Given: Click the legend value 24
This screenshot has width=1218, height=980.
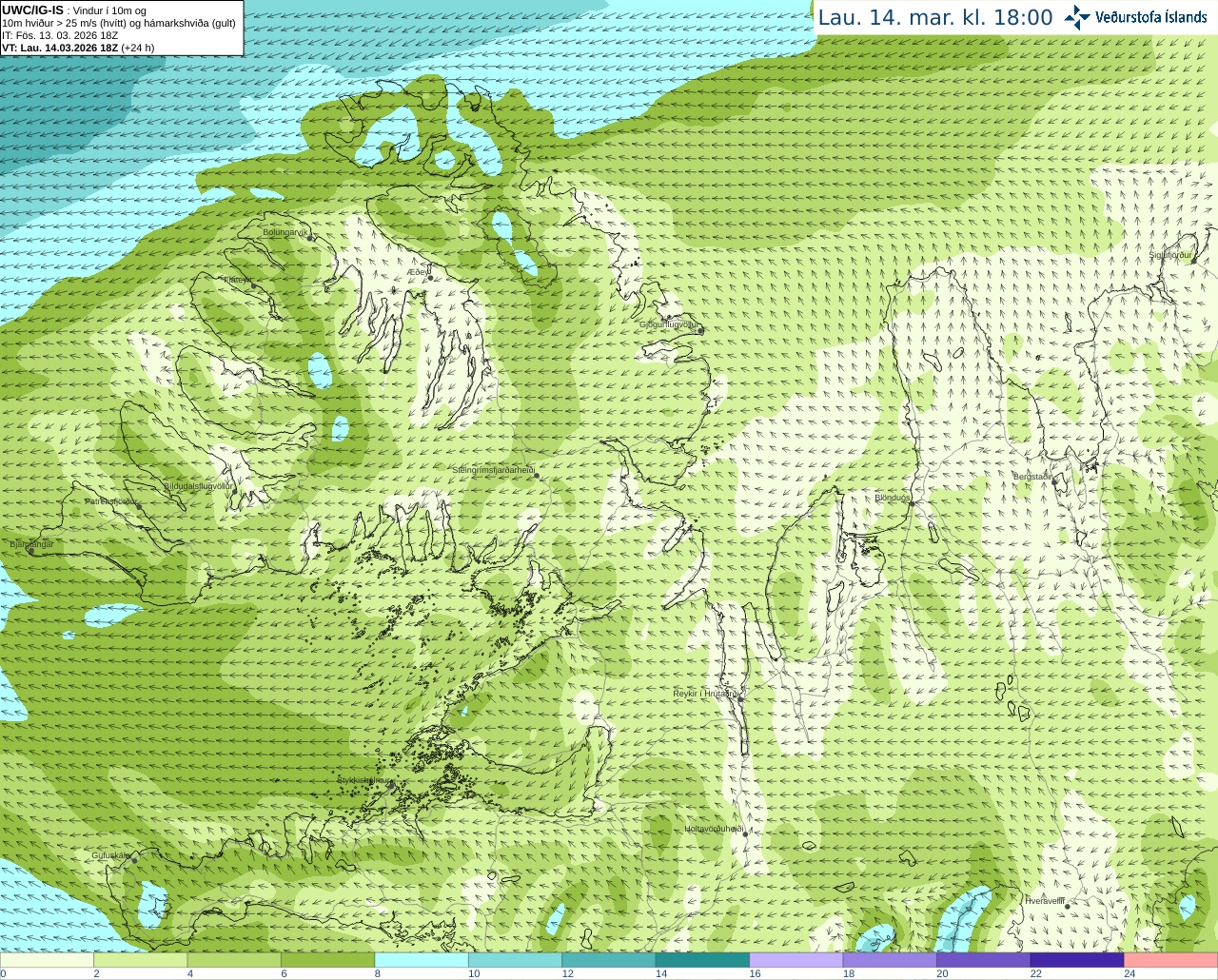Looking at the screenshot, I should point(1130,974).
